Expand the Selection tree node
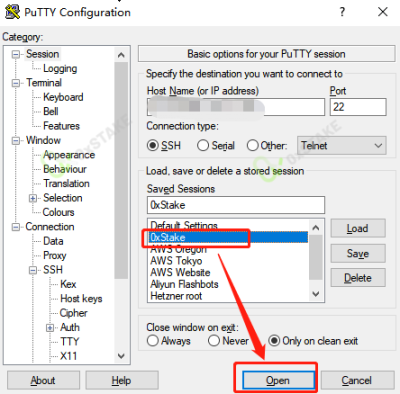Screen dimensions: 400x394 (x=33, y=198)
